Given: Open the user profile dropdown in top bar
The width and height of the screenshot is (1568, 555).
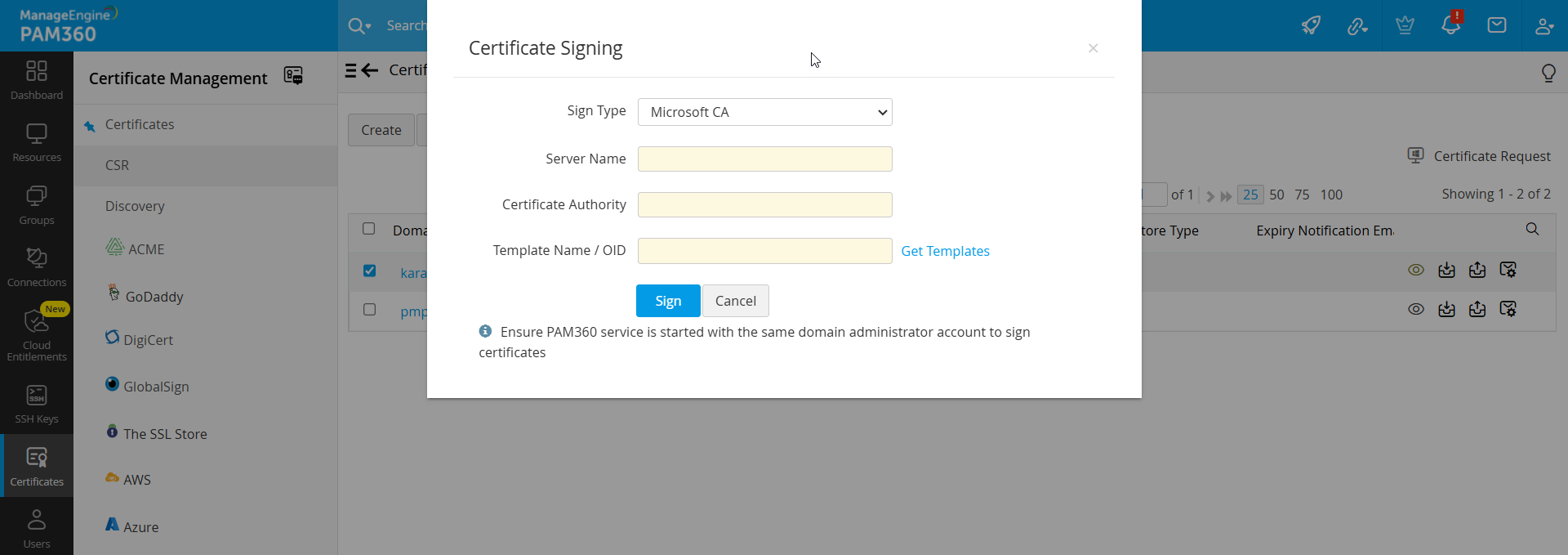Looking at the screenshot, I should click(x=1545, y=25).
